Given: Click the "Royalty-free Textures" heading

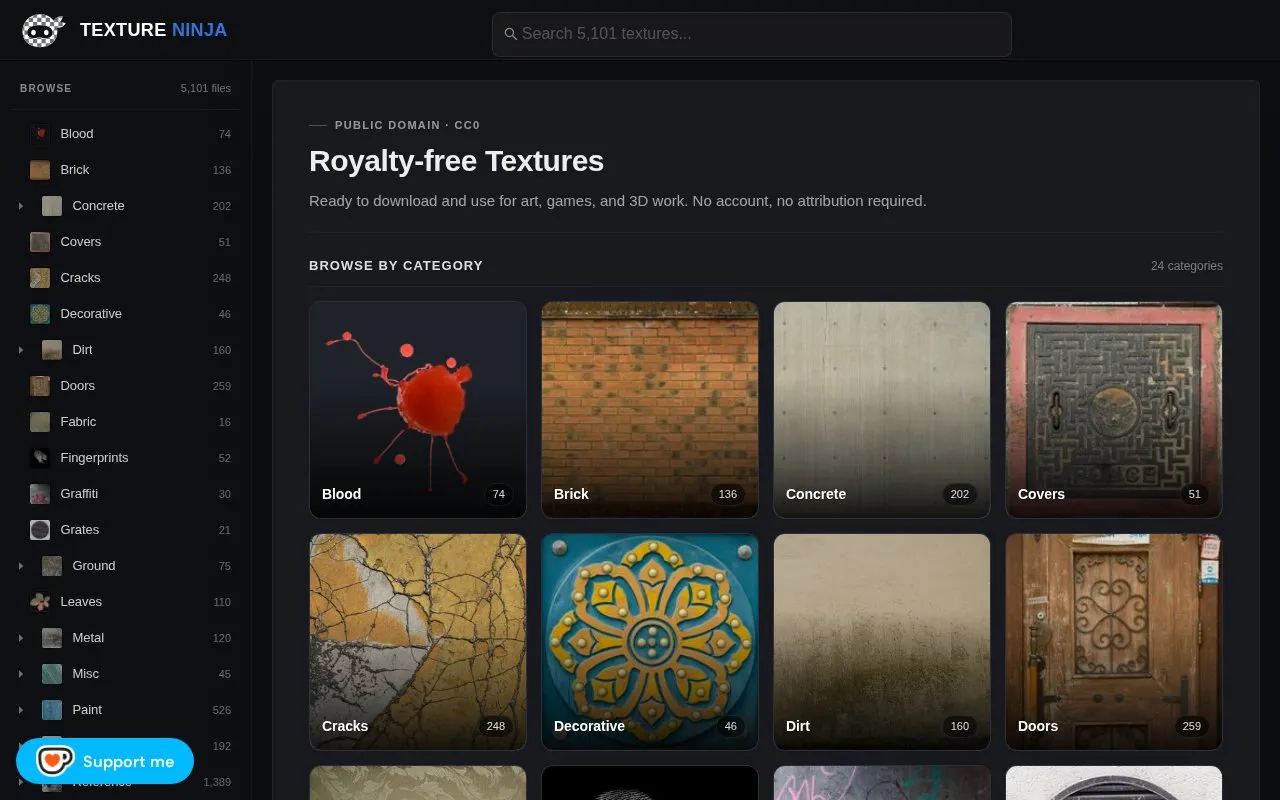Looking at the screenshot, I should [x=456, y=161].
